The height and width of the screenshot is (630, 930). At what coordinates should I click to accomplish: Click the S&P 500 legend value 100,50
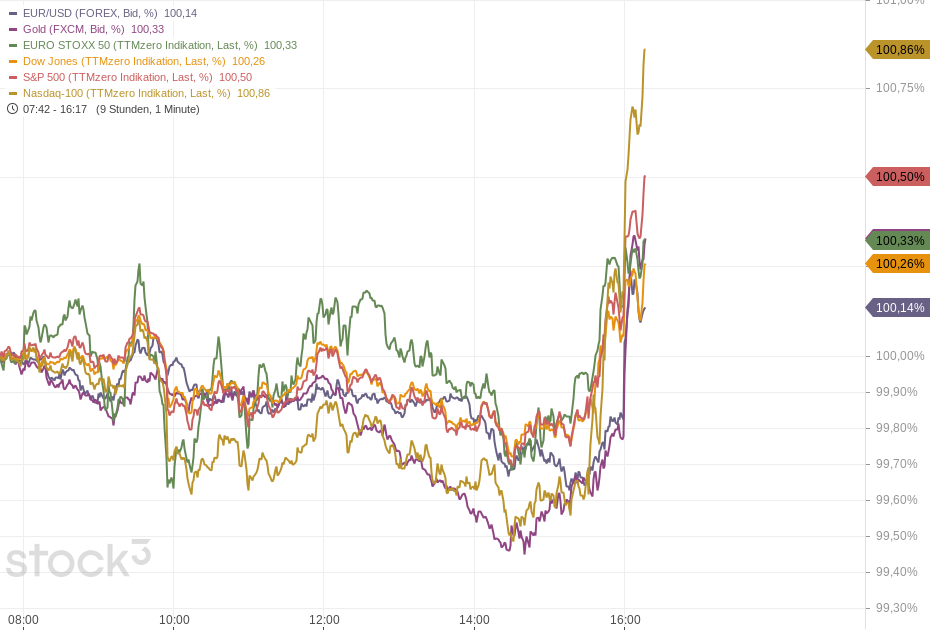[235, 77]
